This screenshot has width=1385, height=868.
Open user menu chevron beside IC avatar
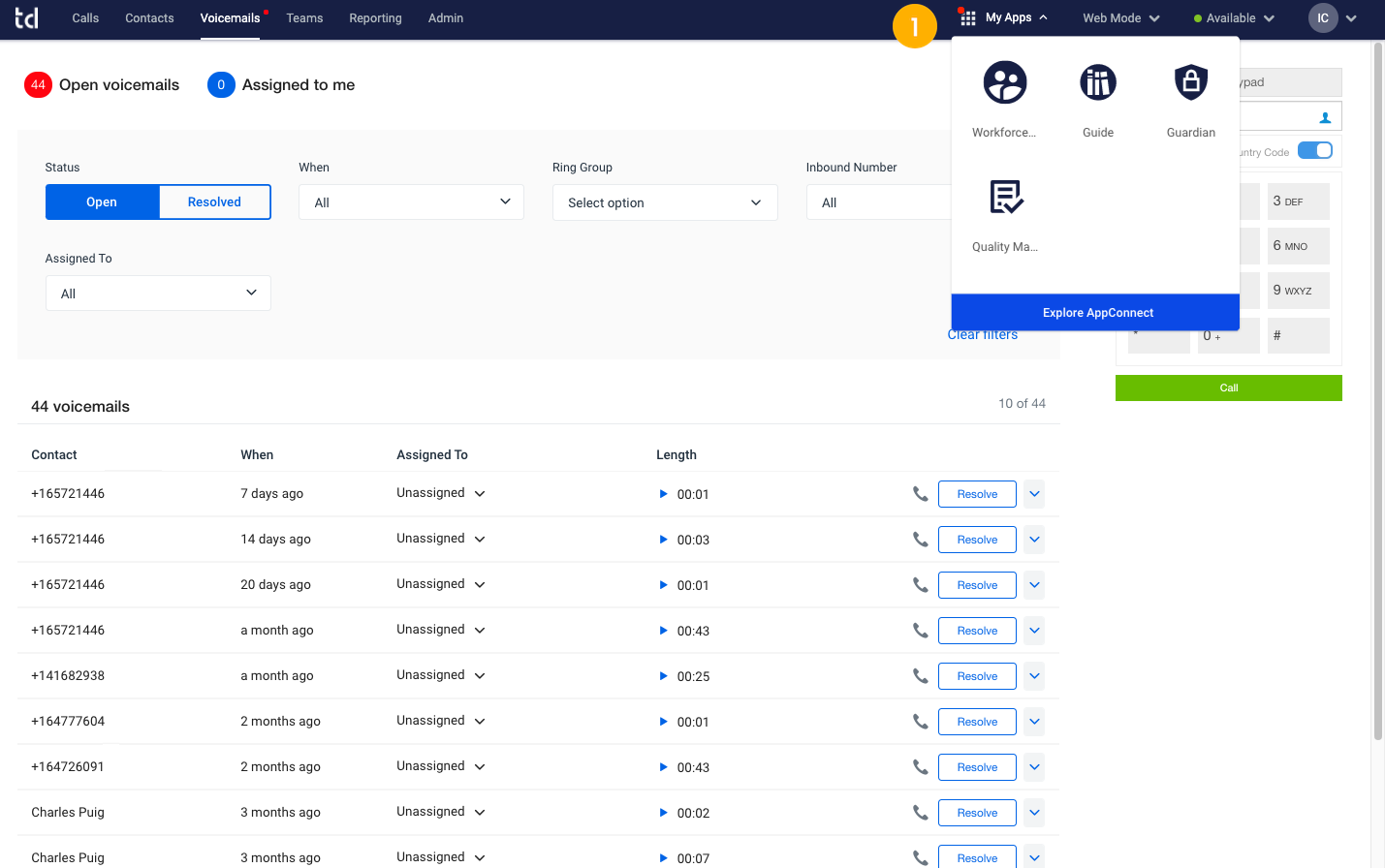pyautogui.click(x=1351, y=17)
